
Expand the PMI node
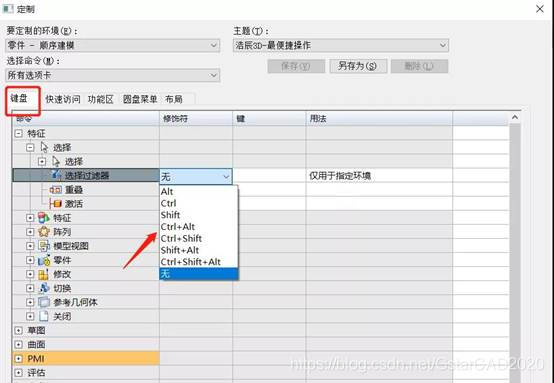pos(18,359)
